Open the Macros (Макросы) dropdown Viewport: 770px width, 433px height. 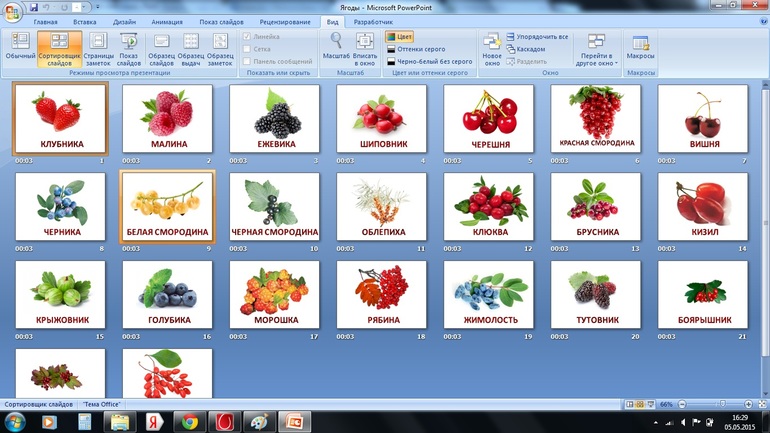point(641,47)
